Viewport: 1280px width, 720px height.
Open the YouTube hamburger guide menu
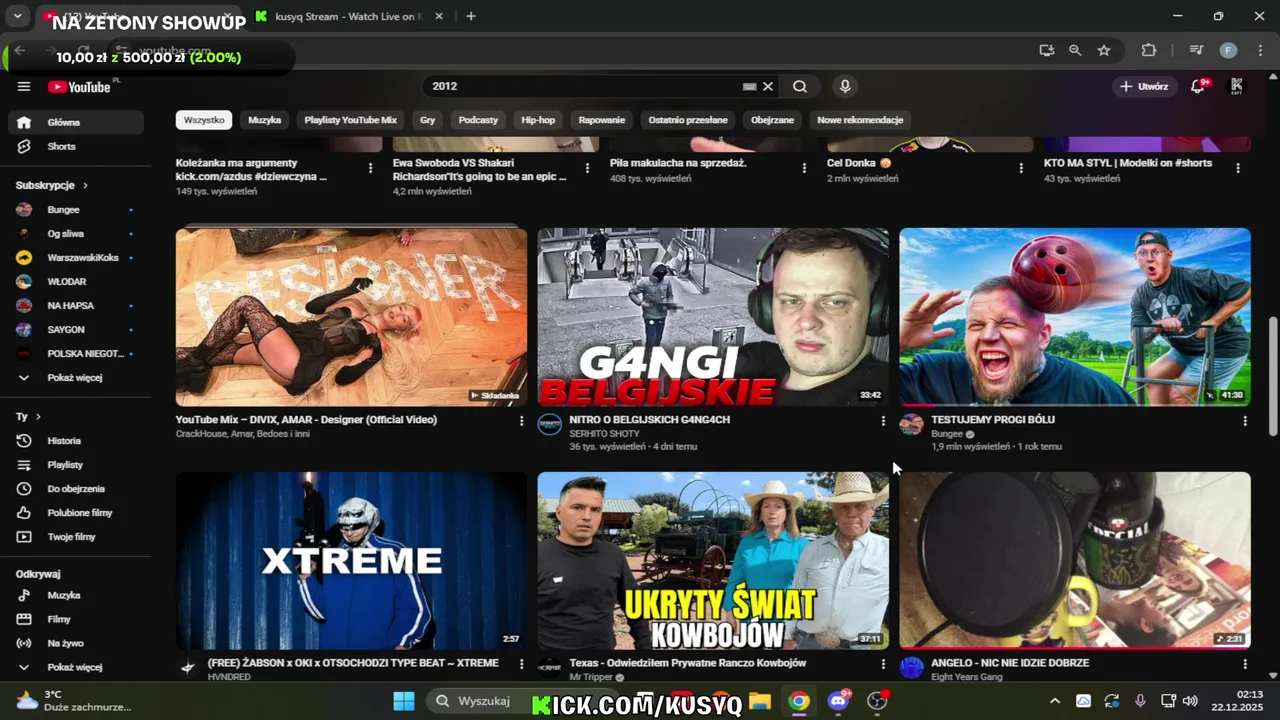tap(24, 87)
